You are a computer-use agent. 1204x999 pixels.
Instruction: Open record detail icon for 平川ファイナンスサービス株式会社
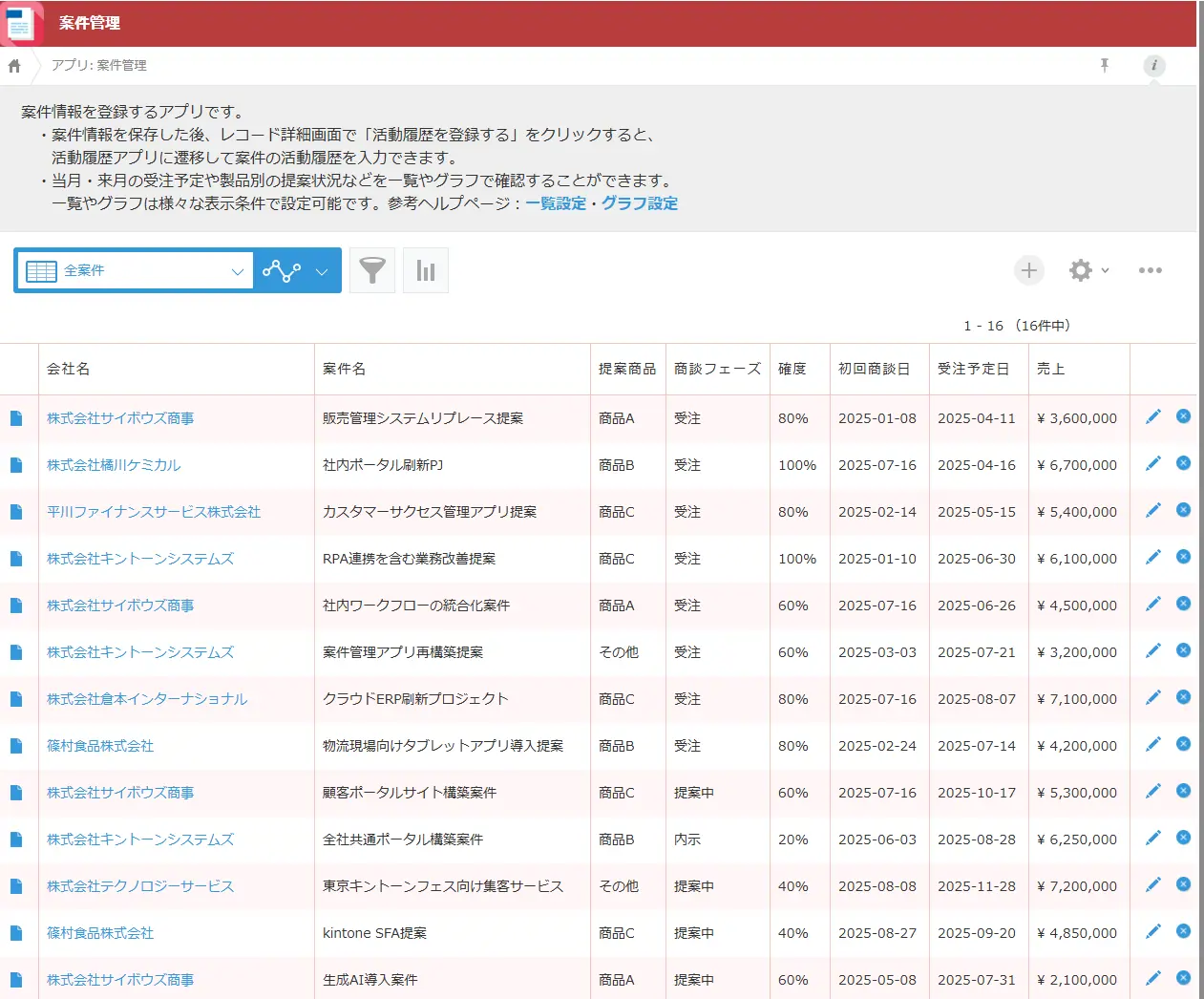16,512
